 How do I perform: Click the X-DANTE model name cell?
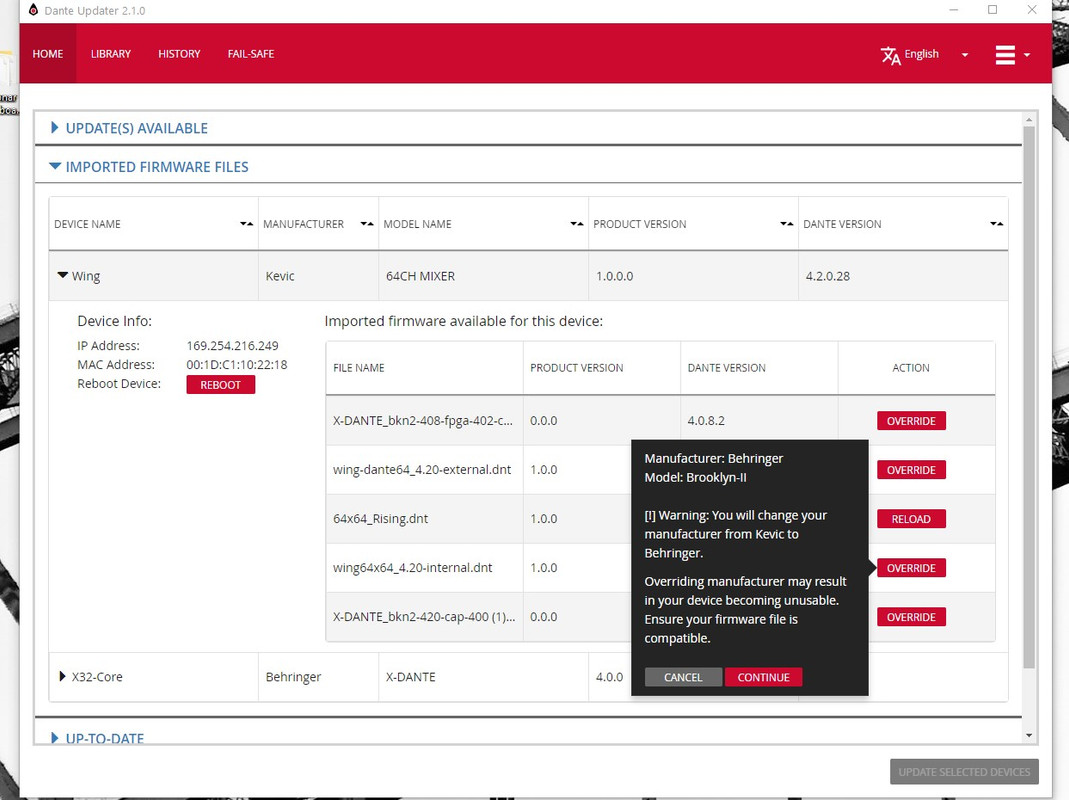(483, 677)
